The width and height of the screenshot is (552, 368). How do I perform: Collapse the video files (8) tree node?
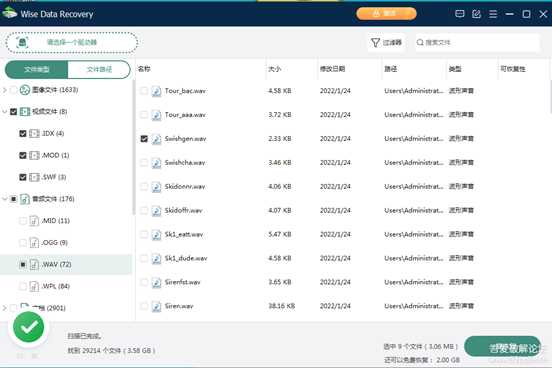click(5, 112)
